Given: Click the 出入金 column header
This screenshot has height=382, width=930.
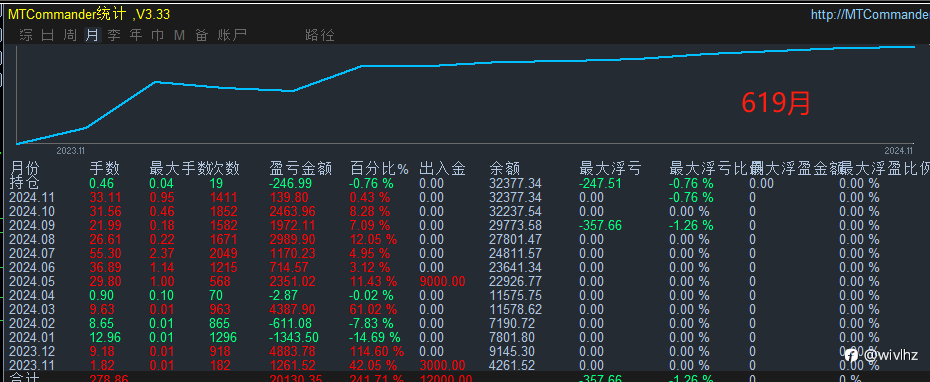Looking at the screenshot, I should click(x=442, y=169).
